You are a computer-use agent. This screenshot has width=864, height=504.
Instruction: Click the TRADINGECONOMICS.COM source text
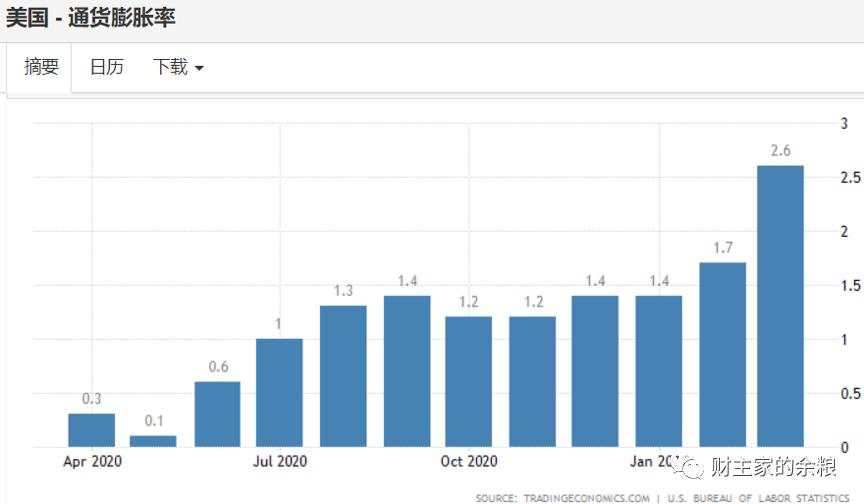pos(586,498)
